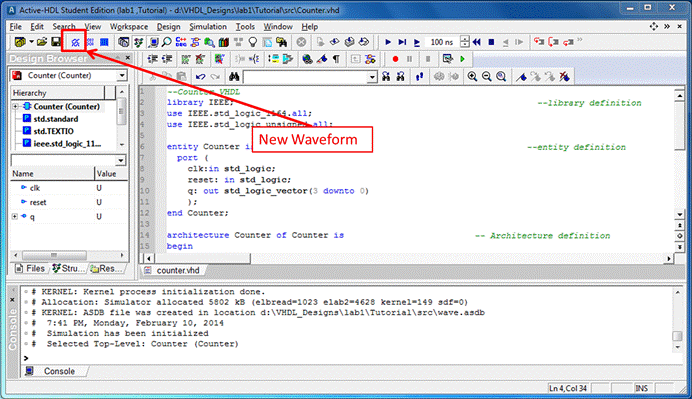
Task: Select the reset signal row
Action: point(68,202)
